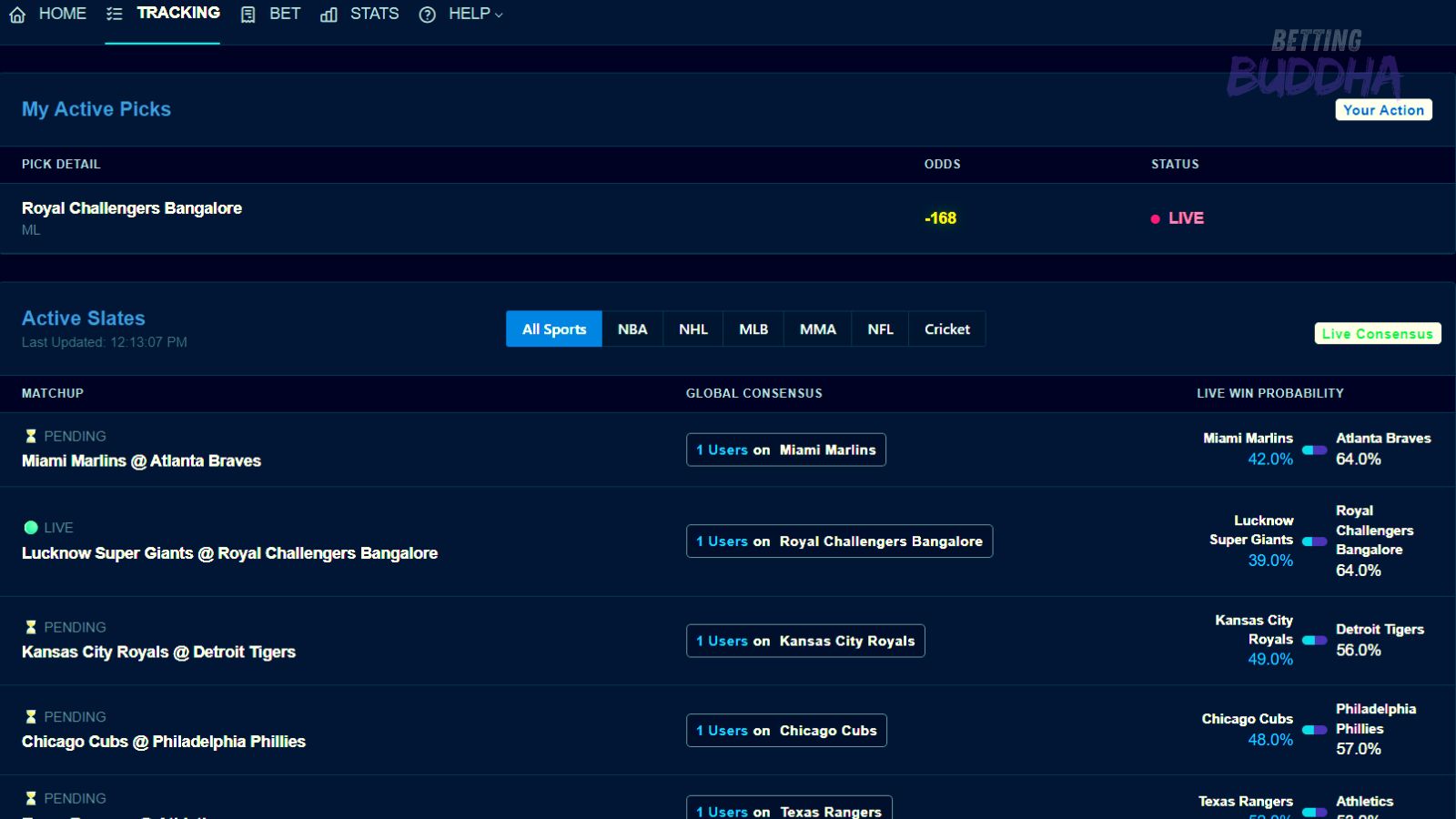
Task: Click the hourglass icon for Kansas City Royals matchup
Action: pos(31,627)
